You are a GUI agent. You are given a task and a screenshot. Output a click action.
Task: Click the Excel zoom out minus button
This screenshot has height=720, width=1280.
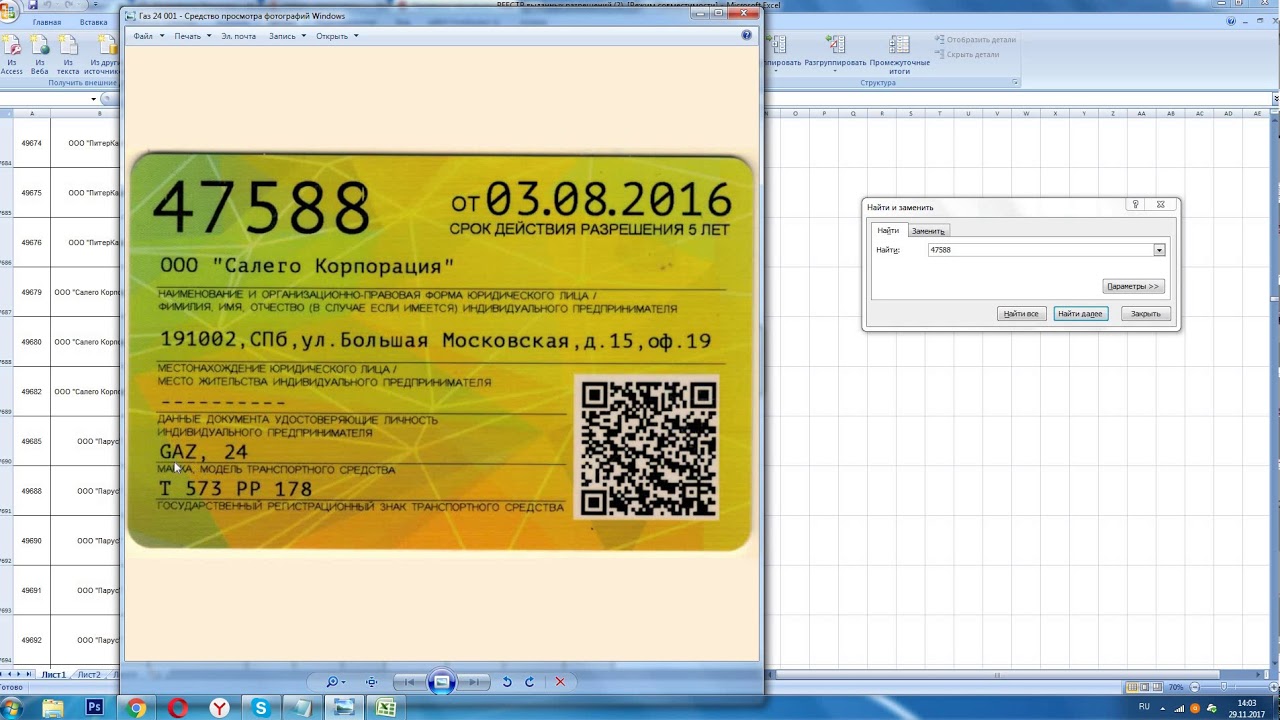coord(1194,687)
